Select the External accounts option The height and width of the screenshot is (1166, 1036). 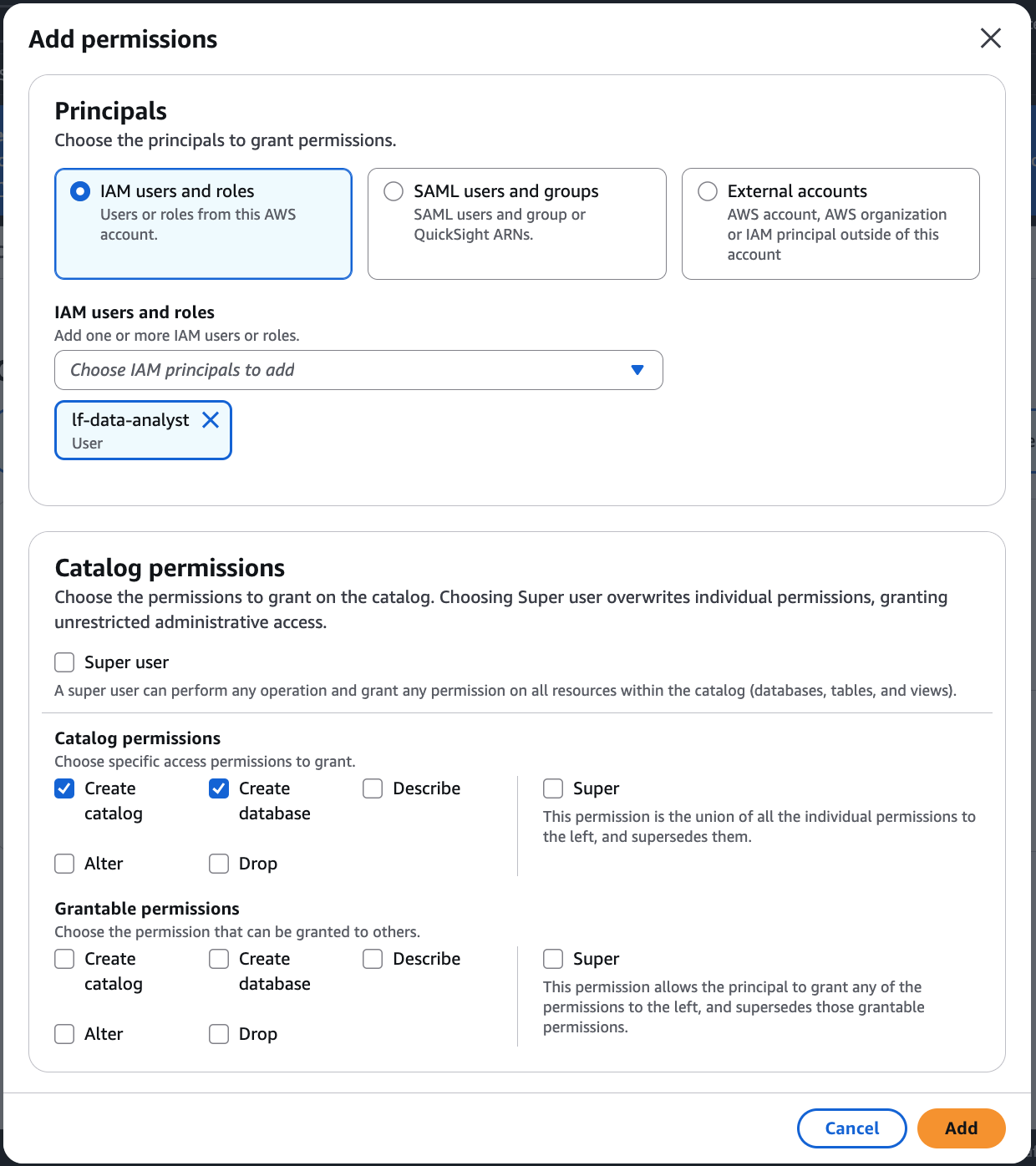click(707, 190)
